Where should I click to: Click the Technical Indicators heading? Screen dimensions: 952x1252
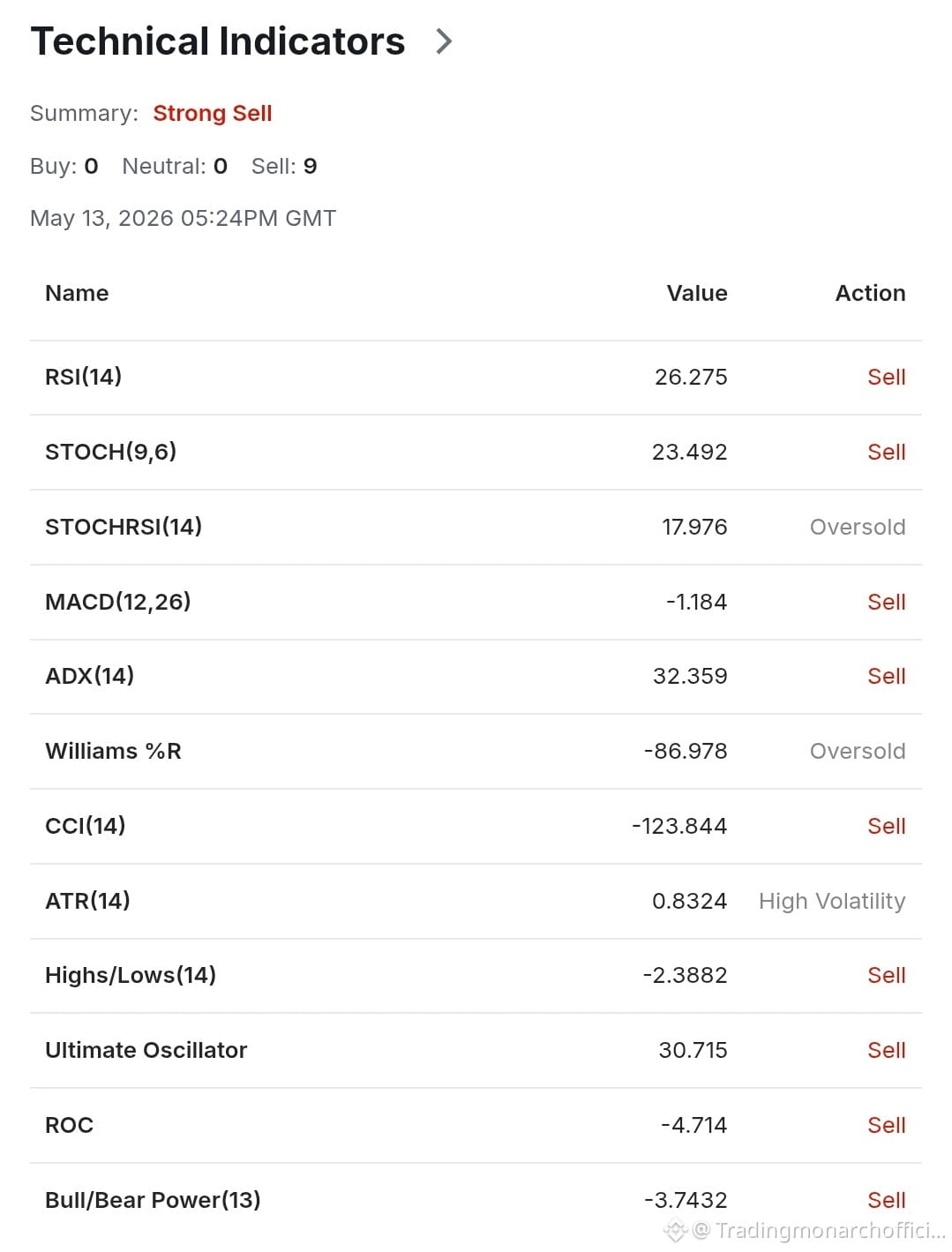(218, 41)
